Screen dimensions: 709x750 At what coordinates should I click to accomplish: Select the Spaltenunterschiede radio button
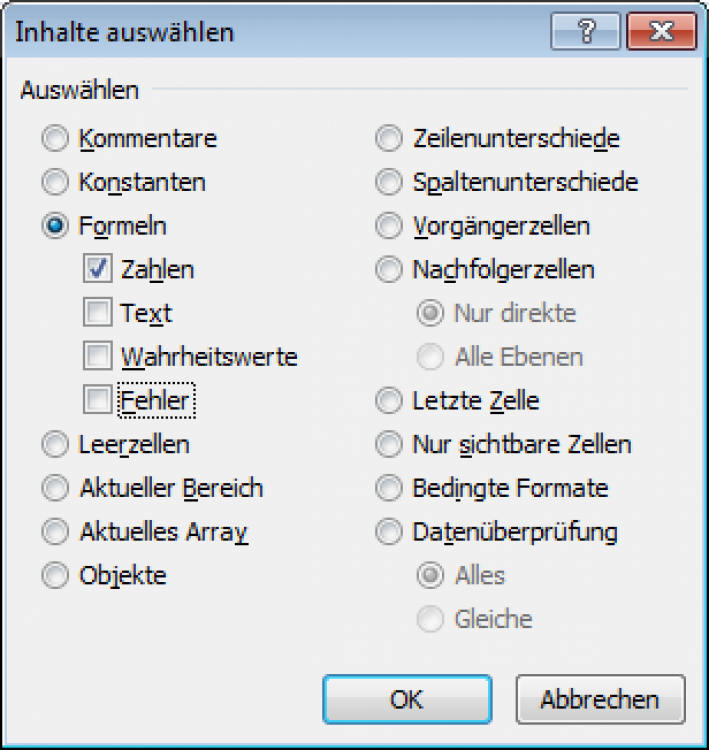(388, 183)
